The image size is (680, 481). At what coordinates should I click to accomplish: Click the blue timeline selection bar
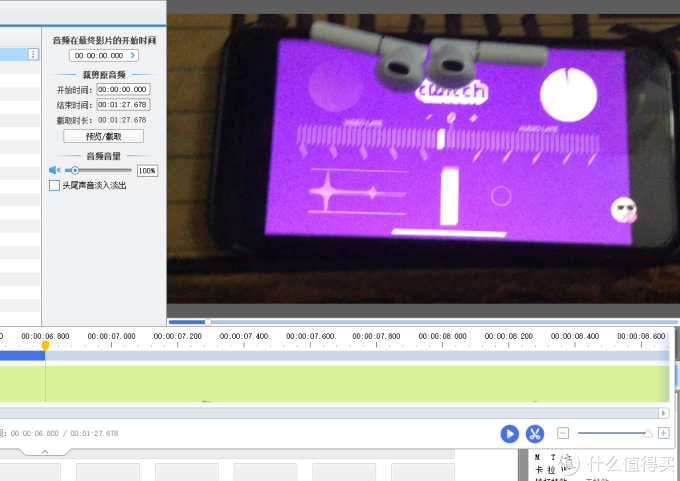pos(22,356)
